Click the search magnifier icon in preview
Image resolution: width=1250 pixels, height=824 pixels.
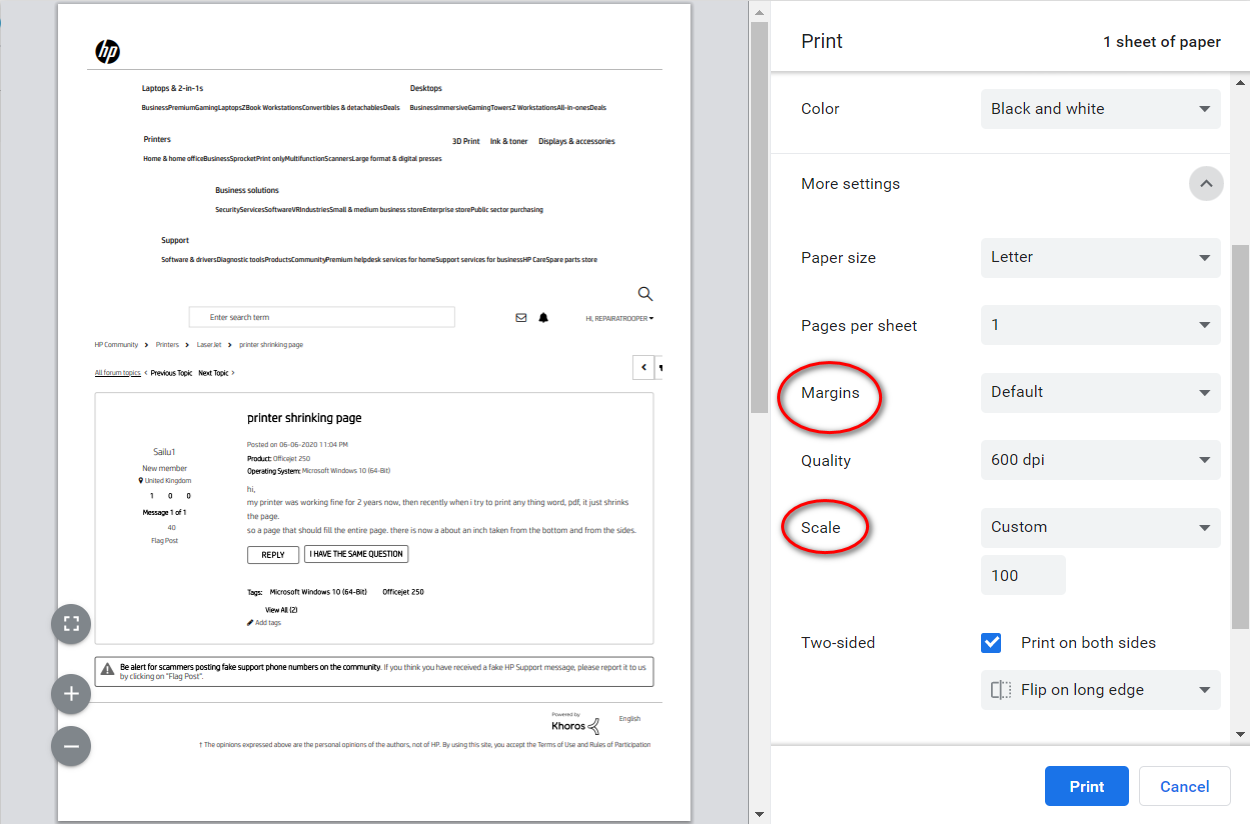(645, 294)
